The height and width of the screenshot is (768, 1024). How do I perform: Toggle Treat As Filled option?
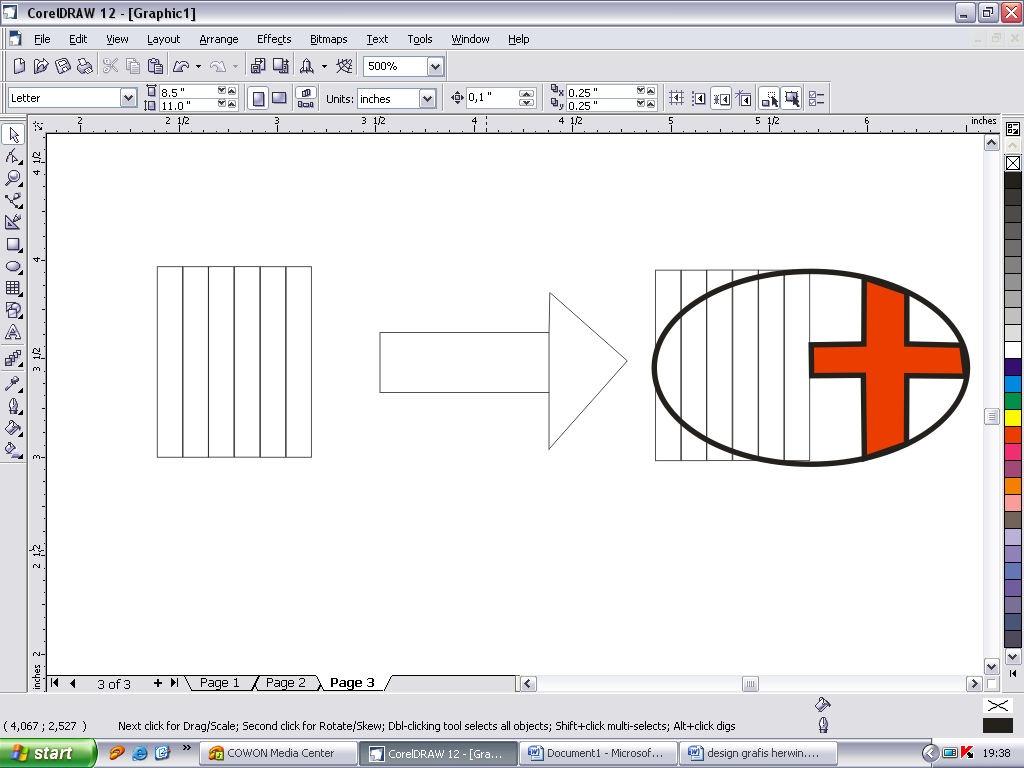point(792,99)
